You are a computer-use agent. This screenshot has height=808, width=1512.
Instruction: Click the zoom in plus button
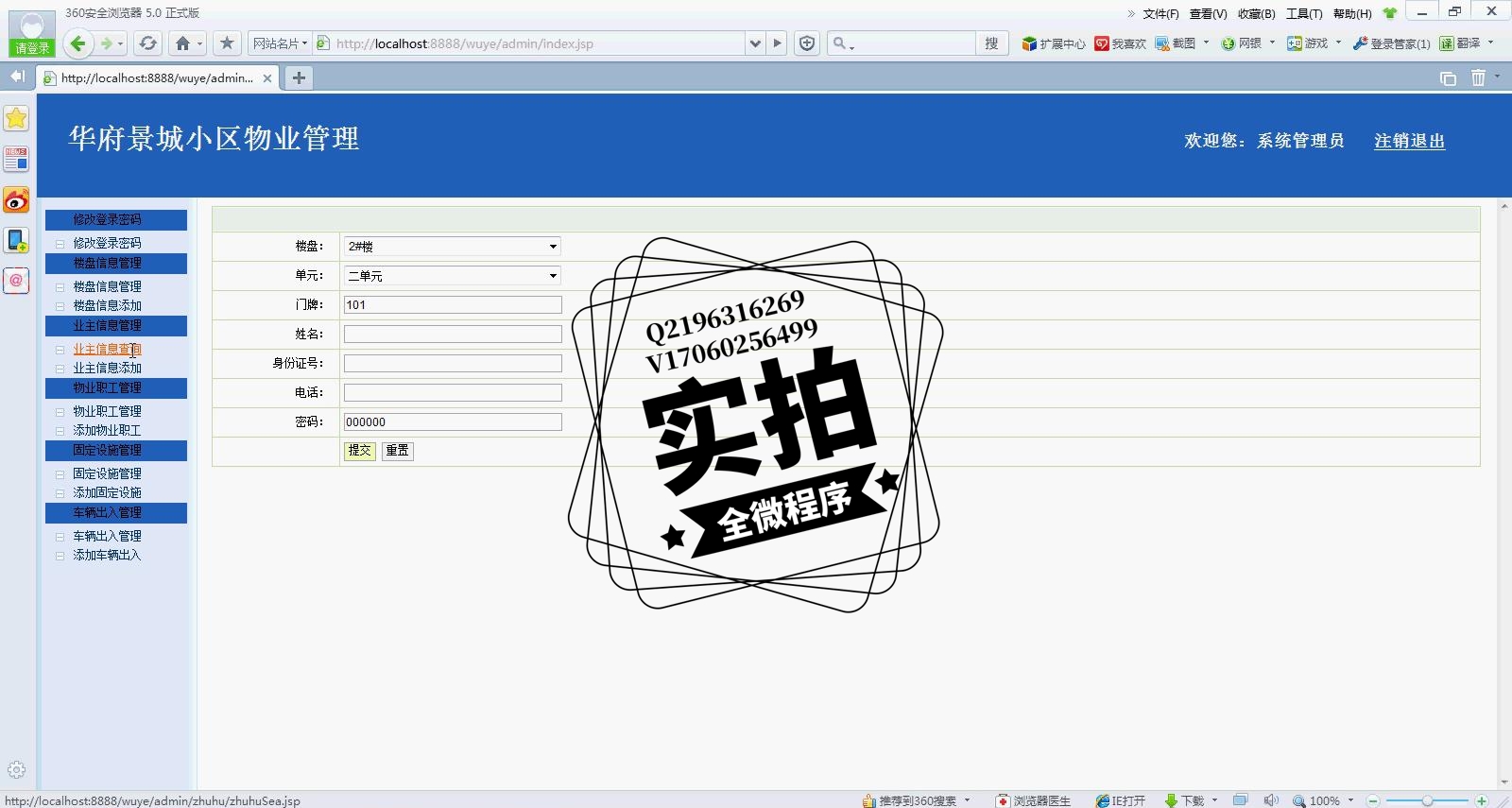(x=1482, y=800)
